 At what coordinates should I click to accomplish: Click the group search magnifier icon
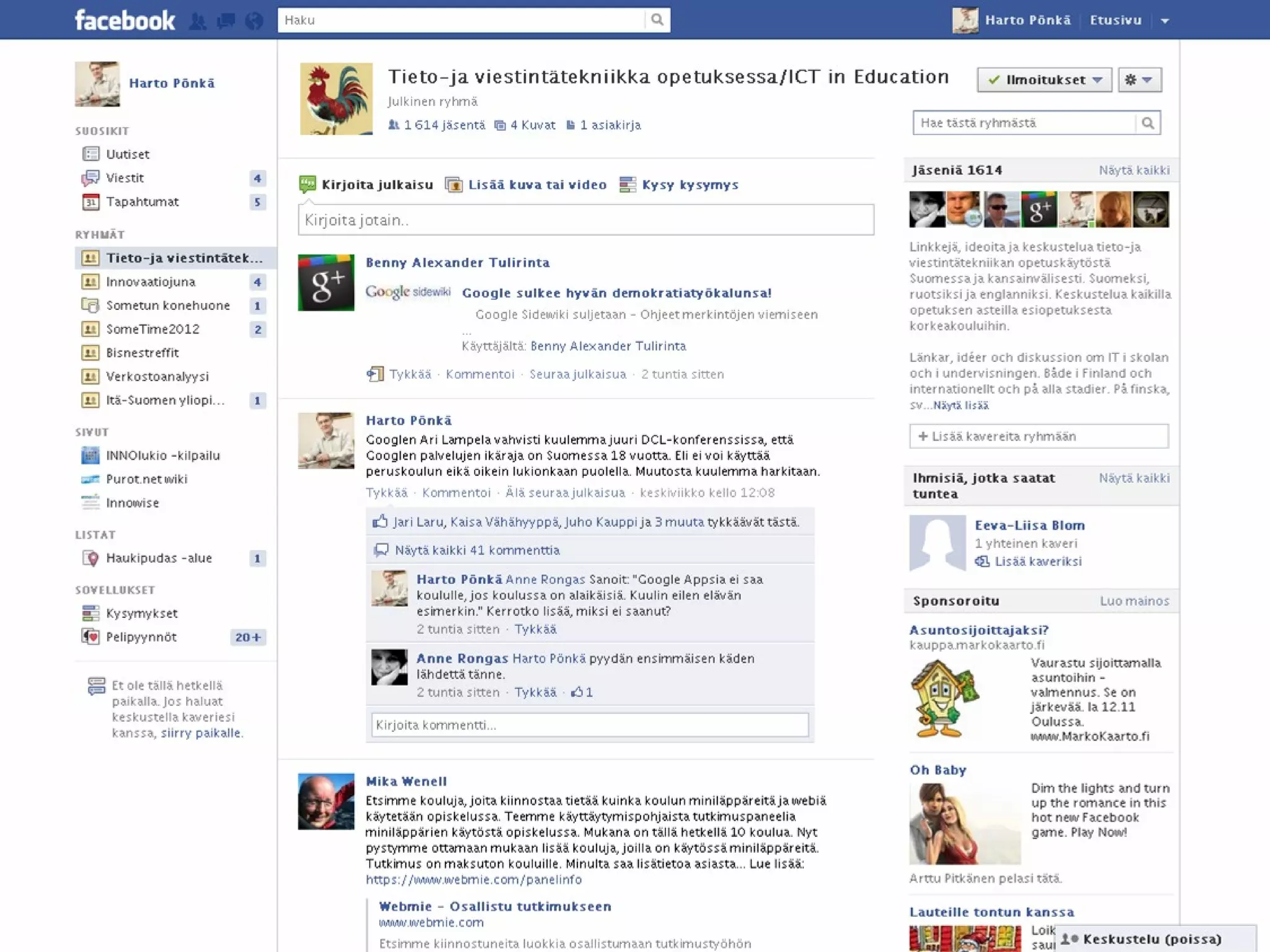tap(1148, 123)
